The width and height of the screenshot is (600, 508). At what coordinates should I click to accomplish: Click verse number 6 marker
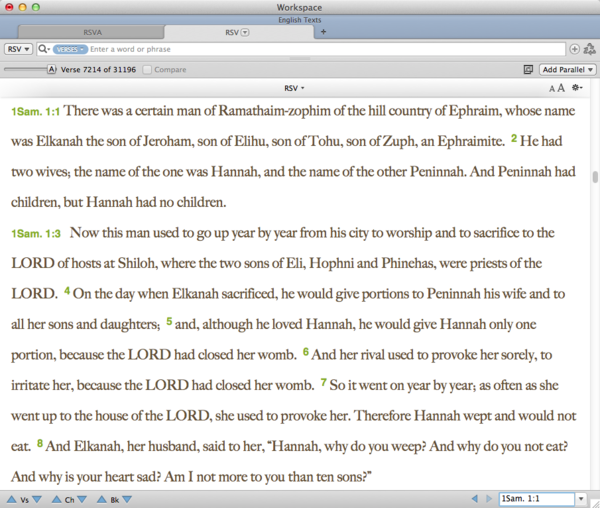click(x=306, y=352)
